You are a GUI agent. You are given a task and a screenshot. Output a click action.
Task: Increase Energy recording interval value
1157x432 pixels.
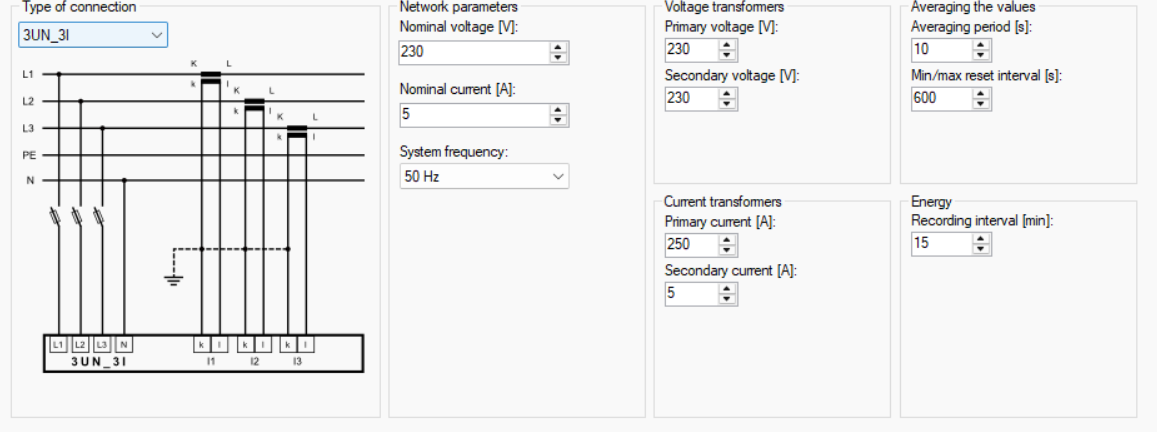click(x=982, y=239)
